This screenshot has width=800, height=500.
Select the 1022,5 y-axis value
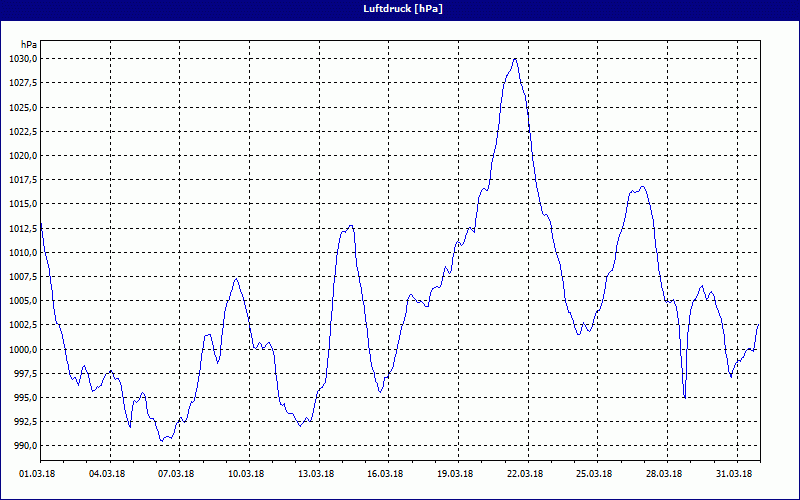tap(23, 131)
